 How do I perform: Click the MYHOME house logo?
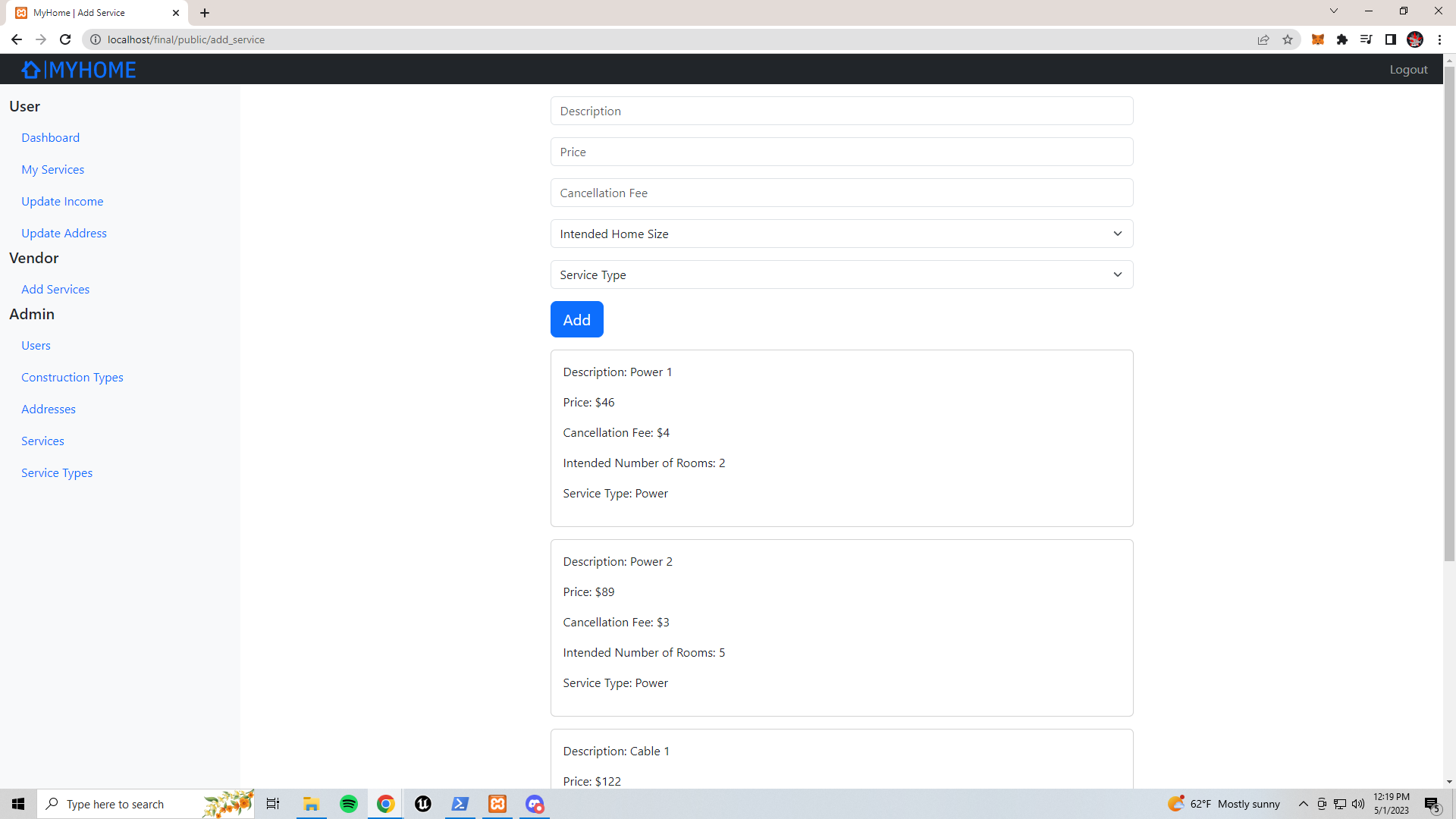[79, 70]
